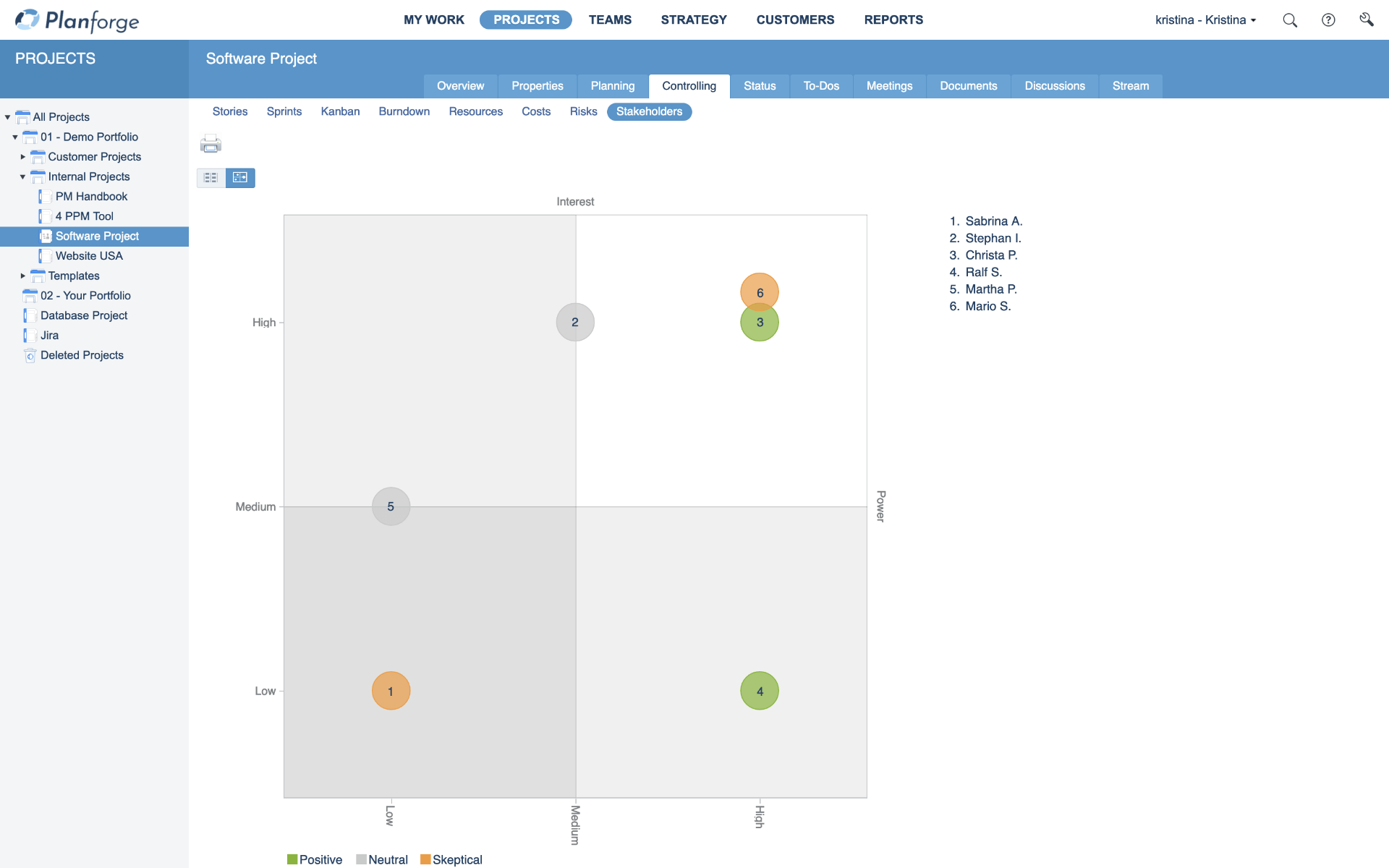Click stakeholder bubble 1 in matrix
This screenshot has height=868, width=1389.
[x=391, y=691]
